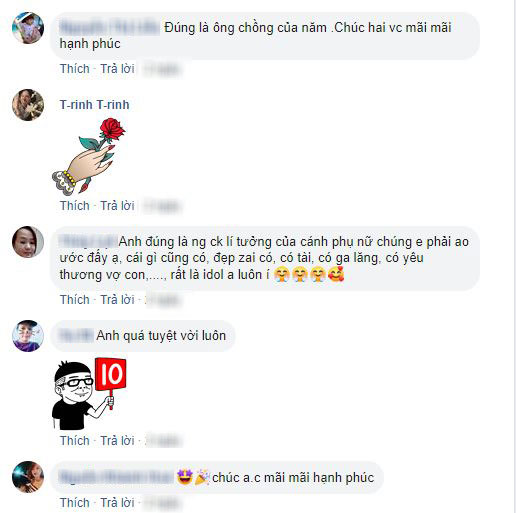Reply to the 'ông chồng của năm' comment
This screenshot has width=516, height=513.
117,69
